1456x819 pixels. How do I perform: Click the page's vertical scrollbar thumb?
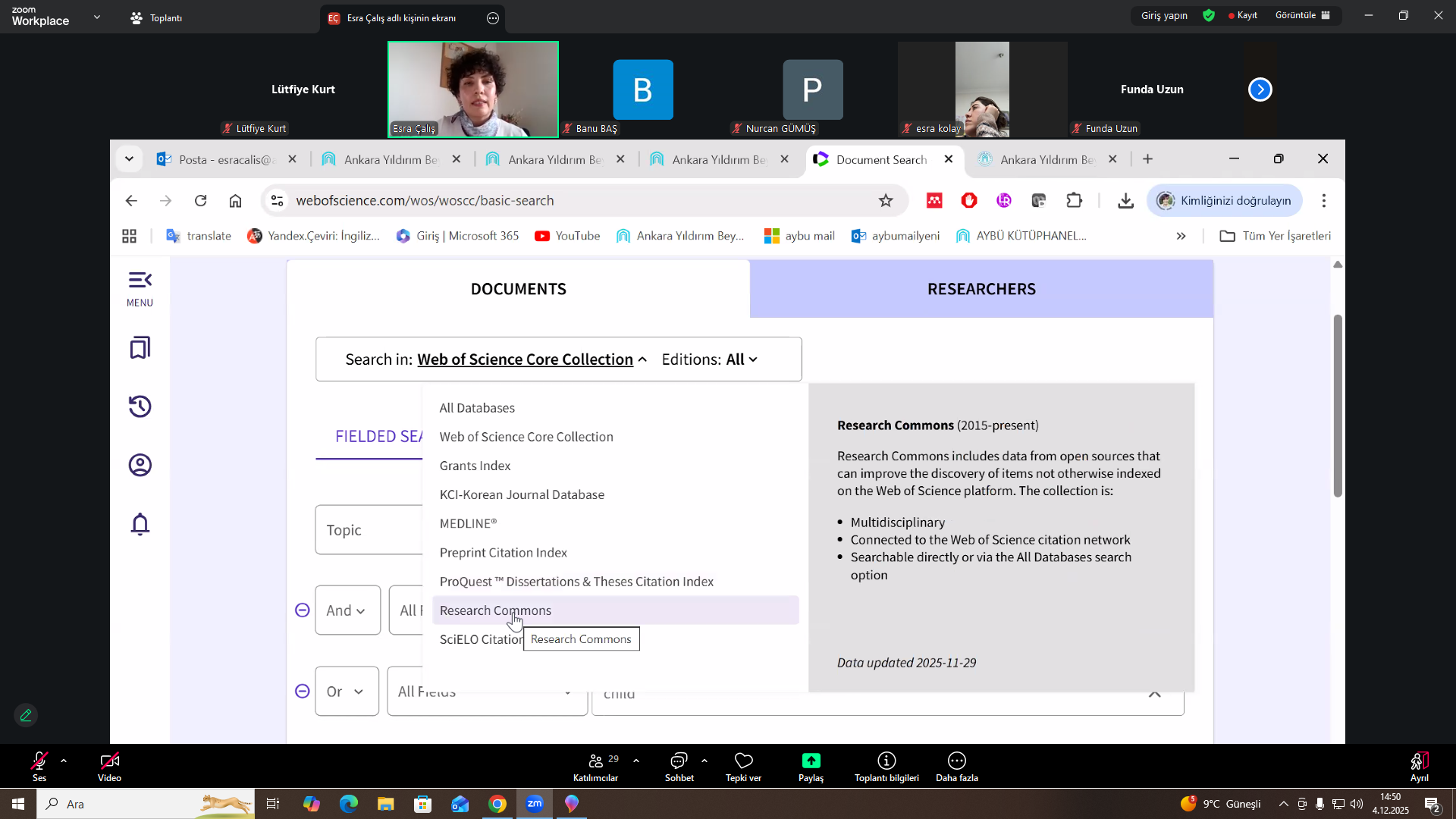tap(1338, 406)
